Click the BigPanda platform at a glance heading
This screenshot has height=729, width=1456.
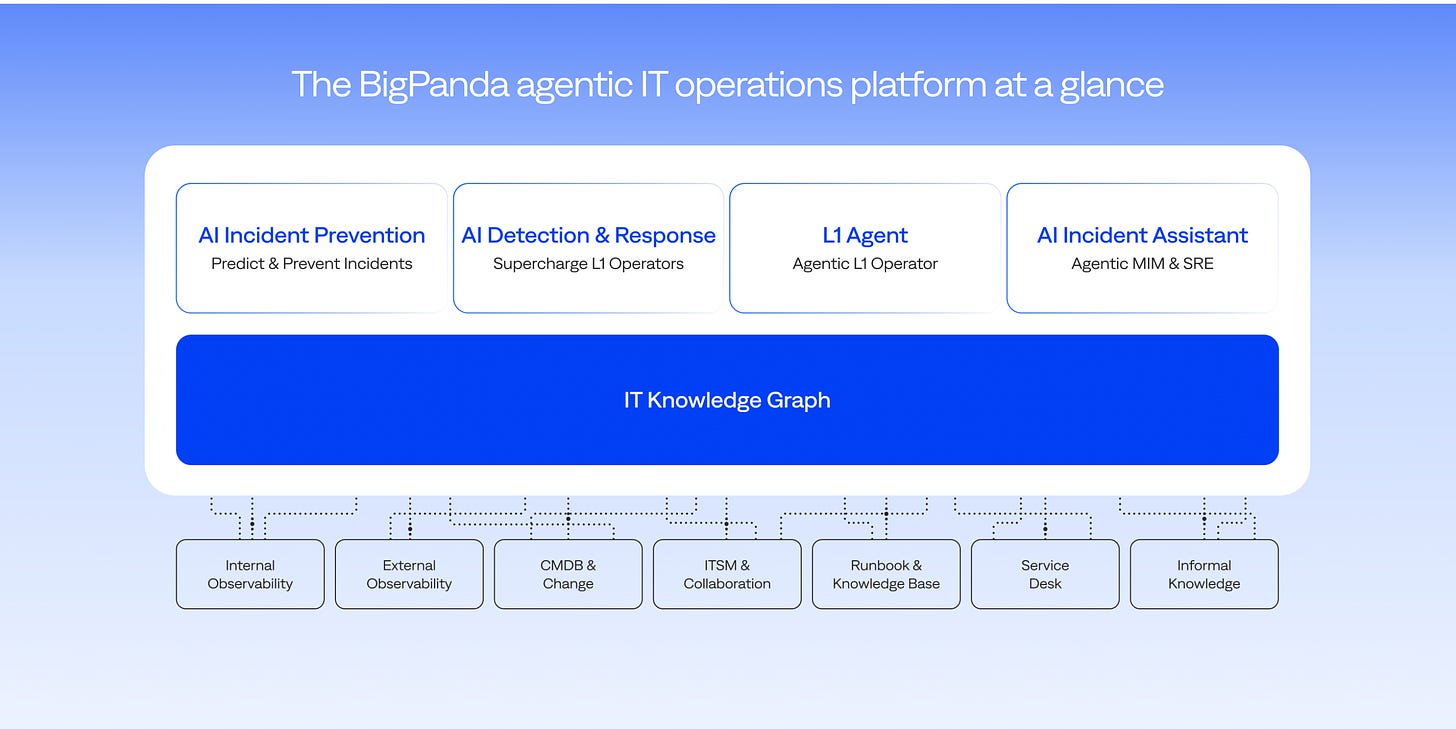(727, 84)
